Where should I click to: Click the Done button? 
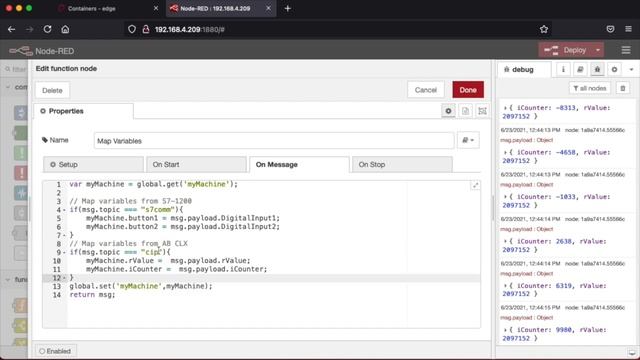(x=468, y=90)
